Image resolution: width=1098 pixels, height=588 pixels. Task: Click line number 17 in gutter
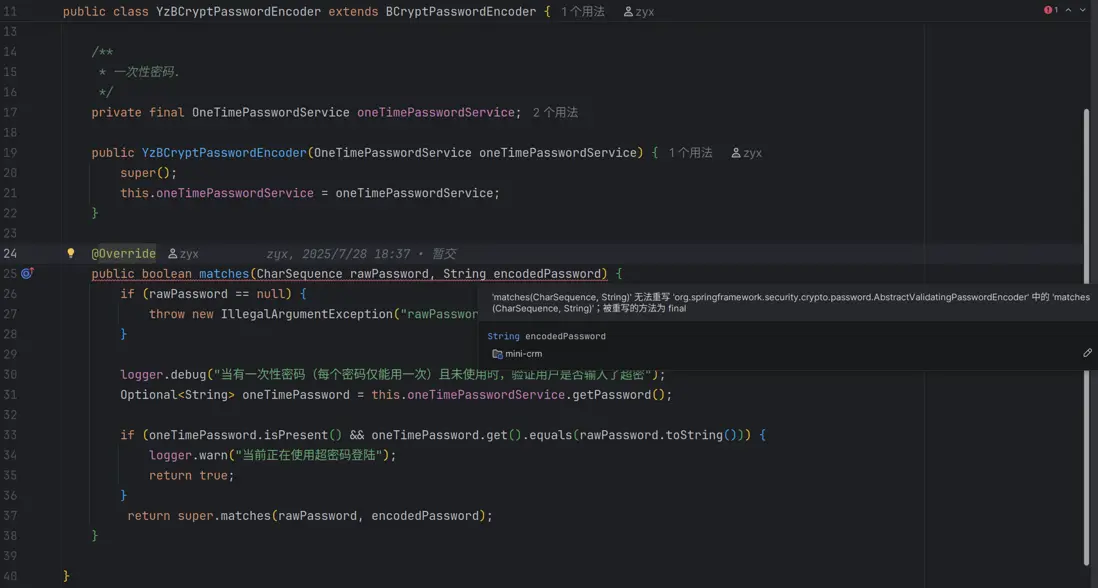click(10, 113)
